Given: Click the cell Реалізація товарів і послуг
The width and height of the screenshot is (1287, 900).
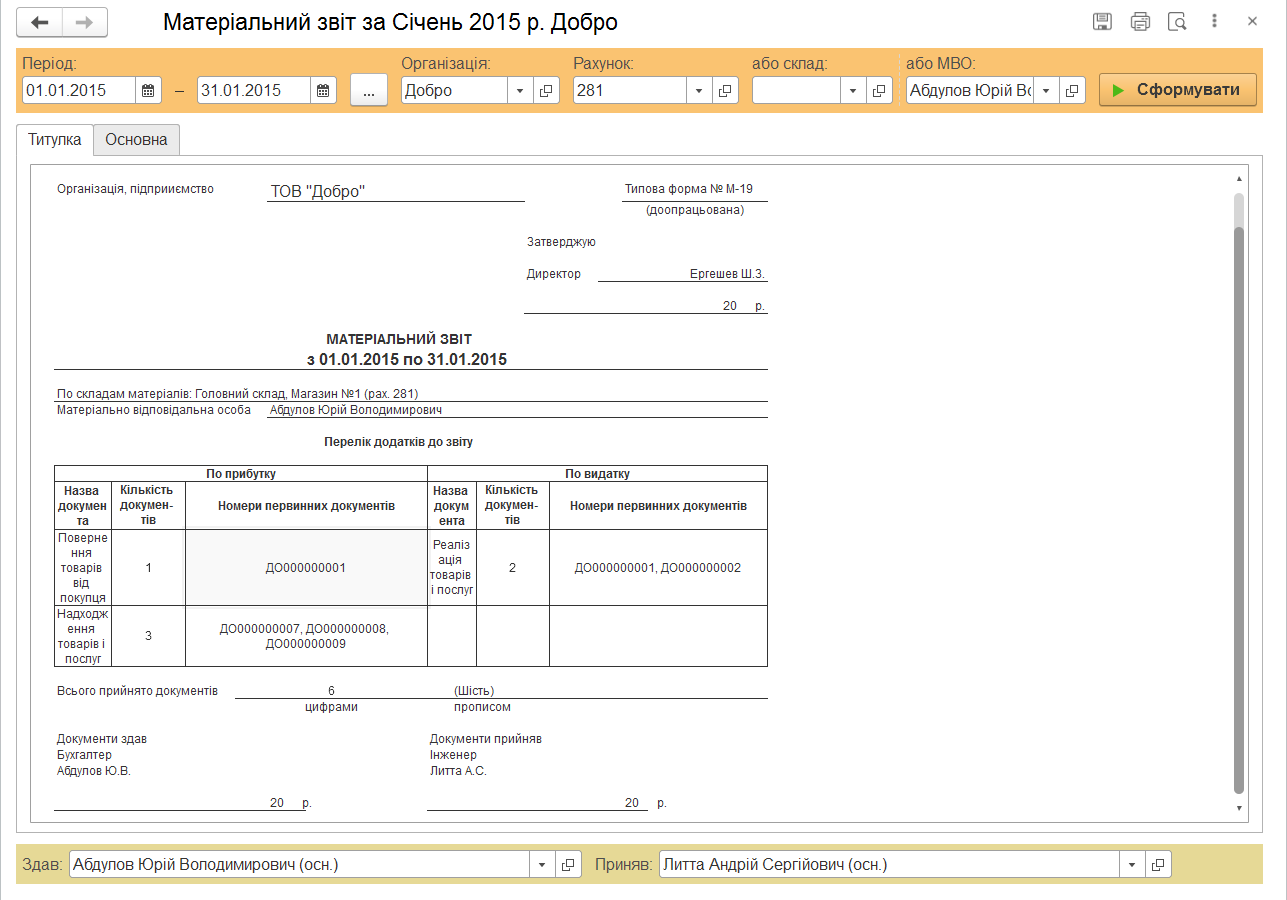Looking at the screenshot, I should coord(452,568).
